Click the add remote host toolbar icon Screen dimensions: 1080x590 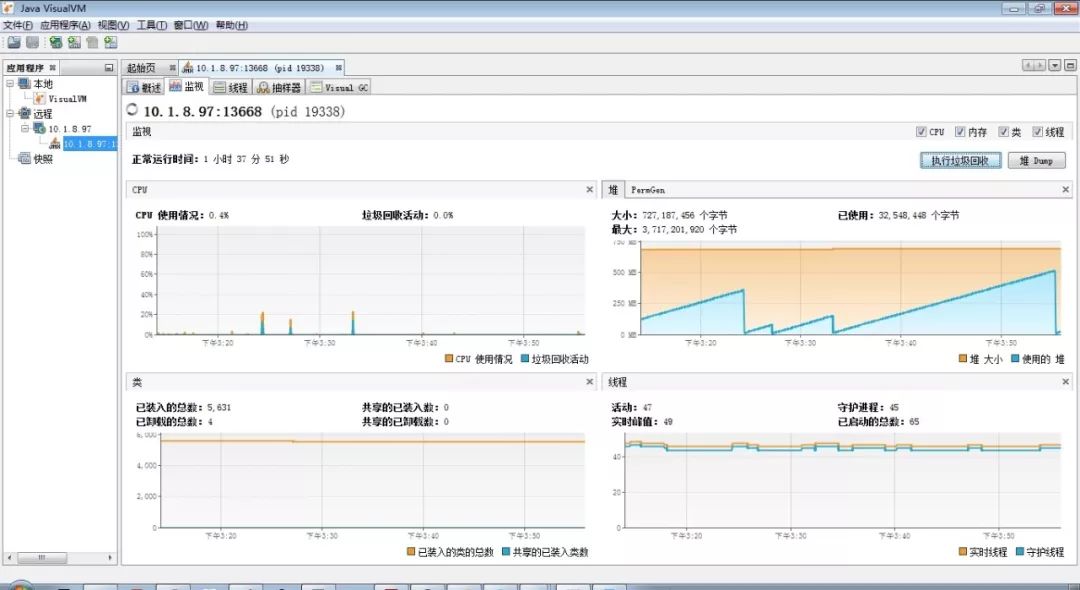[56, 43]
